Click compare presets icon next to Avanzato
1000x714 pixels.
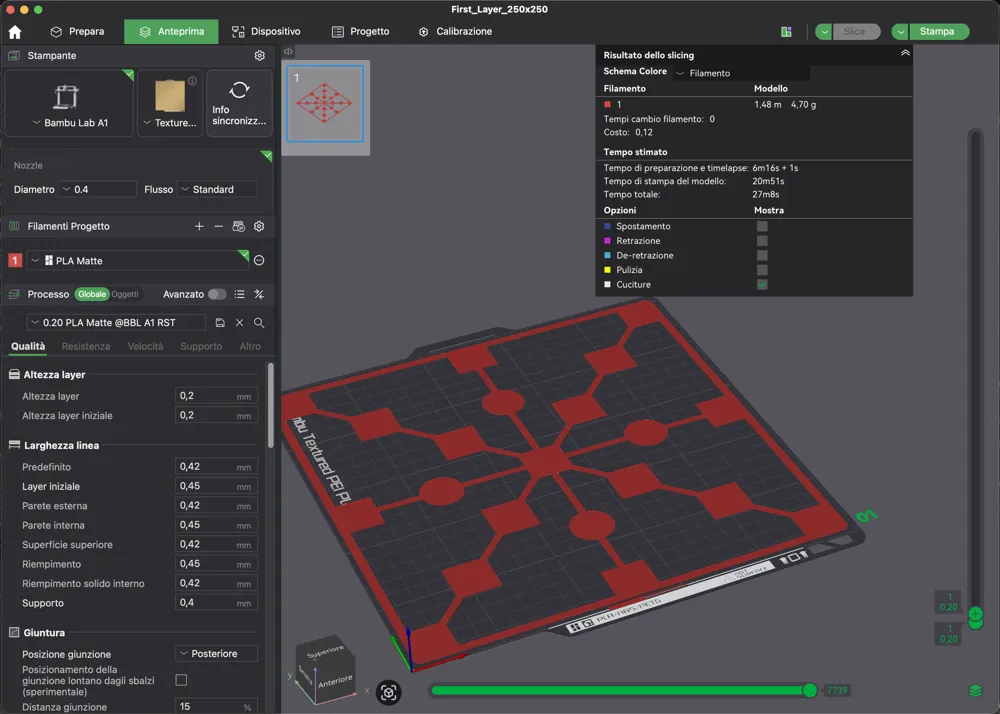259,294
